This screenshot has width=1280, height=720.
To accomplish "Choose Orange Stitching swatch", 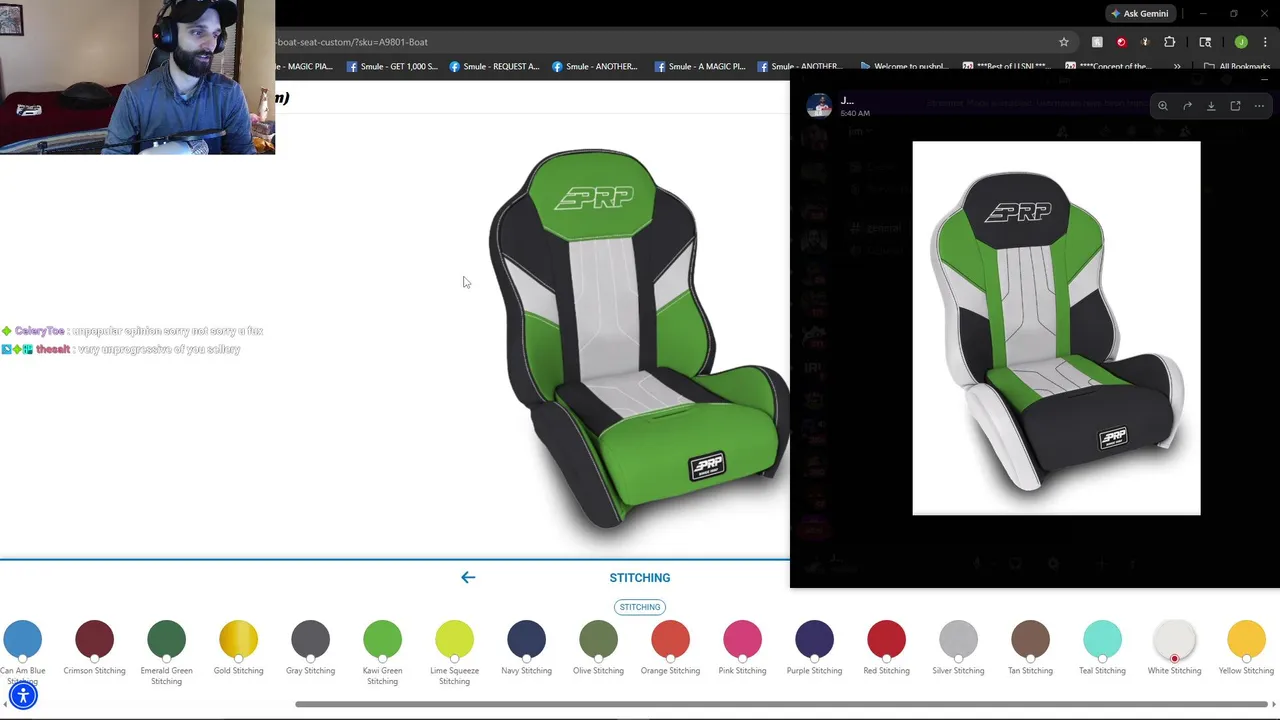I will [x=670, y=640].
